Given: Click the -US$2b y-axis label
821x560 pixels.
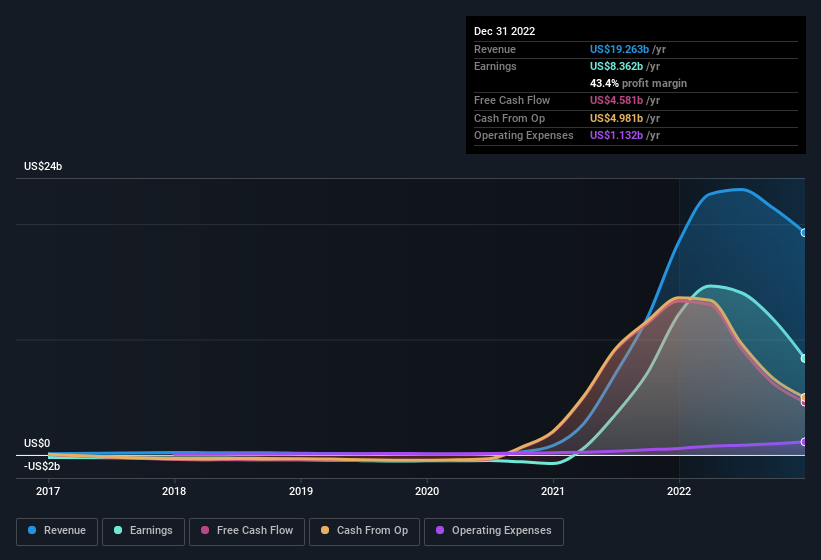Looking at the screenshot, I should click(42, 466).
